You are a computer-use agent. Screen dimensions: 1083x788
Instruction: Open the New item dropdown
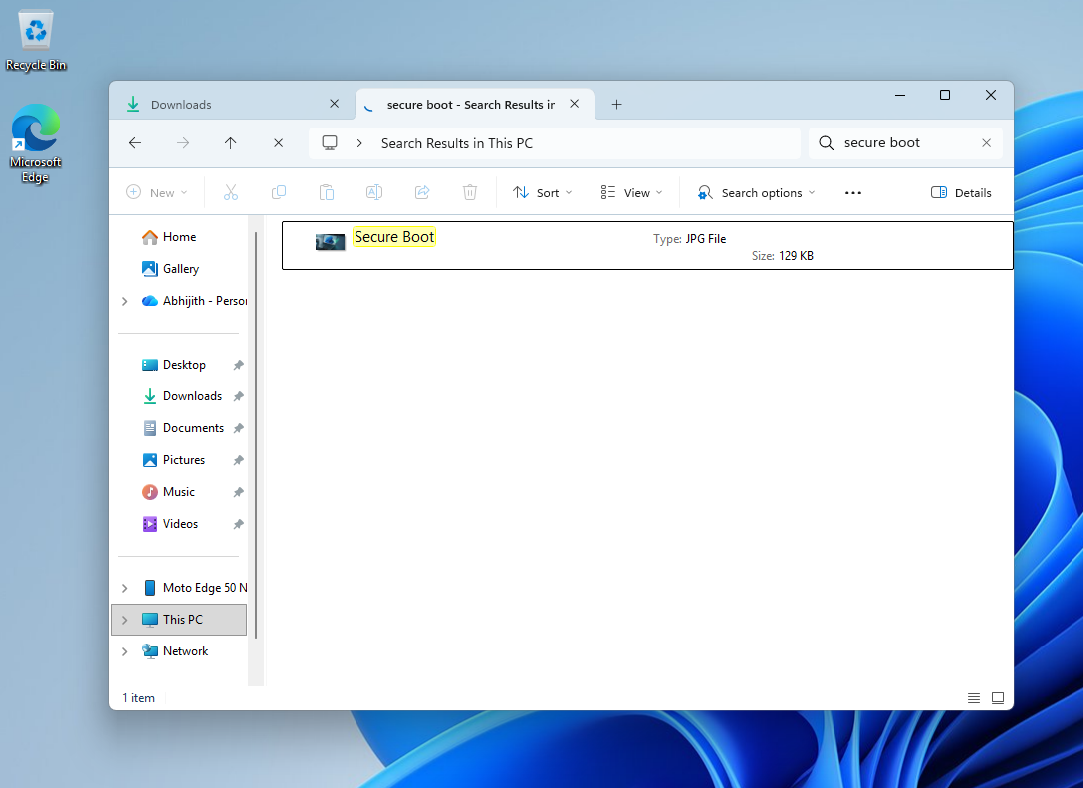[157, 193]
